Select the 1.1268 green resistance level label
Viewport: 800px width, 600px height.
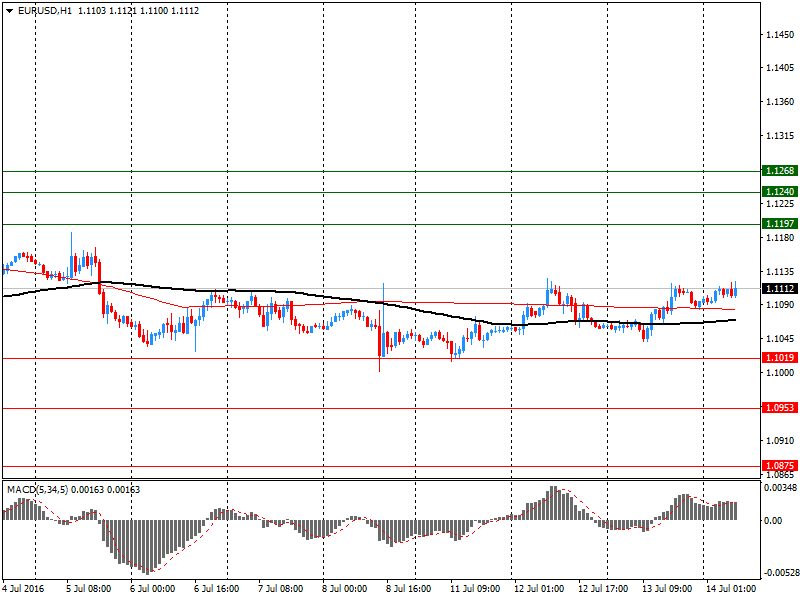coord(780,170)
